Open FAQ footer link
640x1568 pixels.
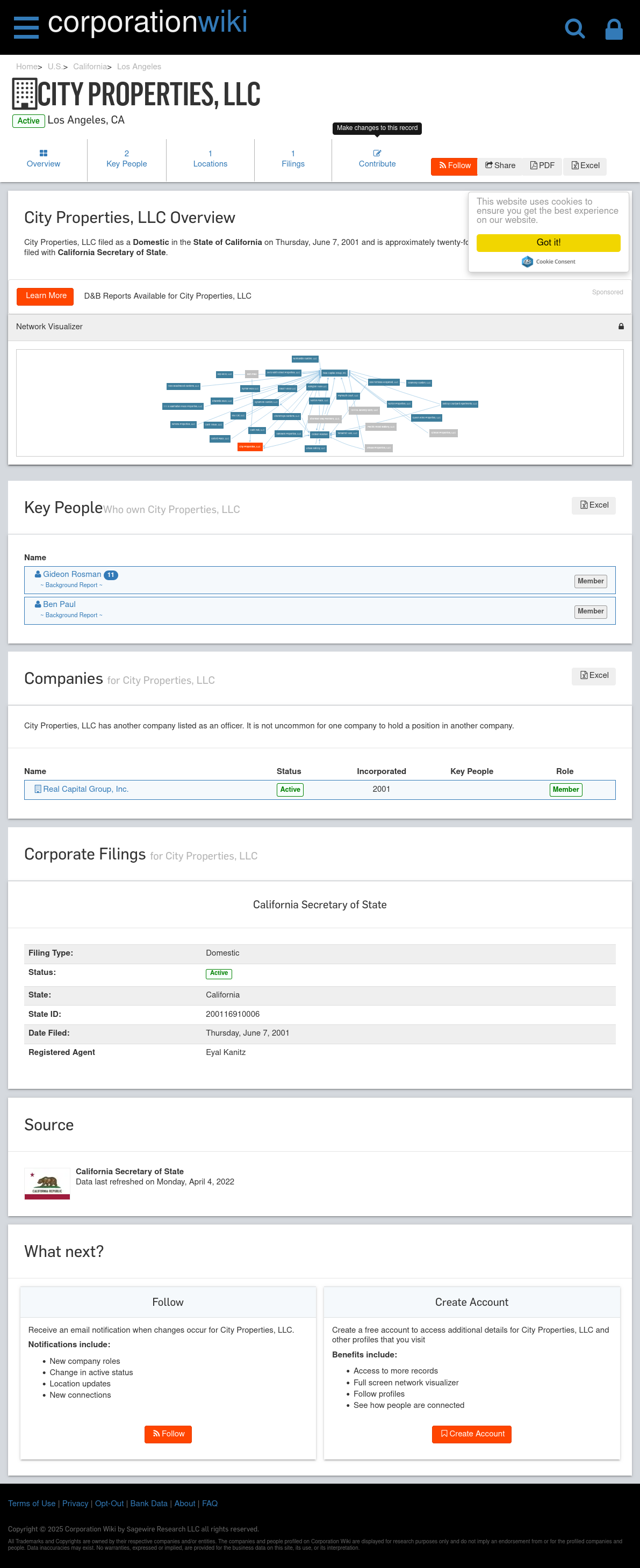pos(210,1504)
